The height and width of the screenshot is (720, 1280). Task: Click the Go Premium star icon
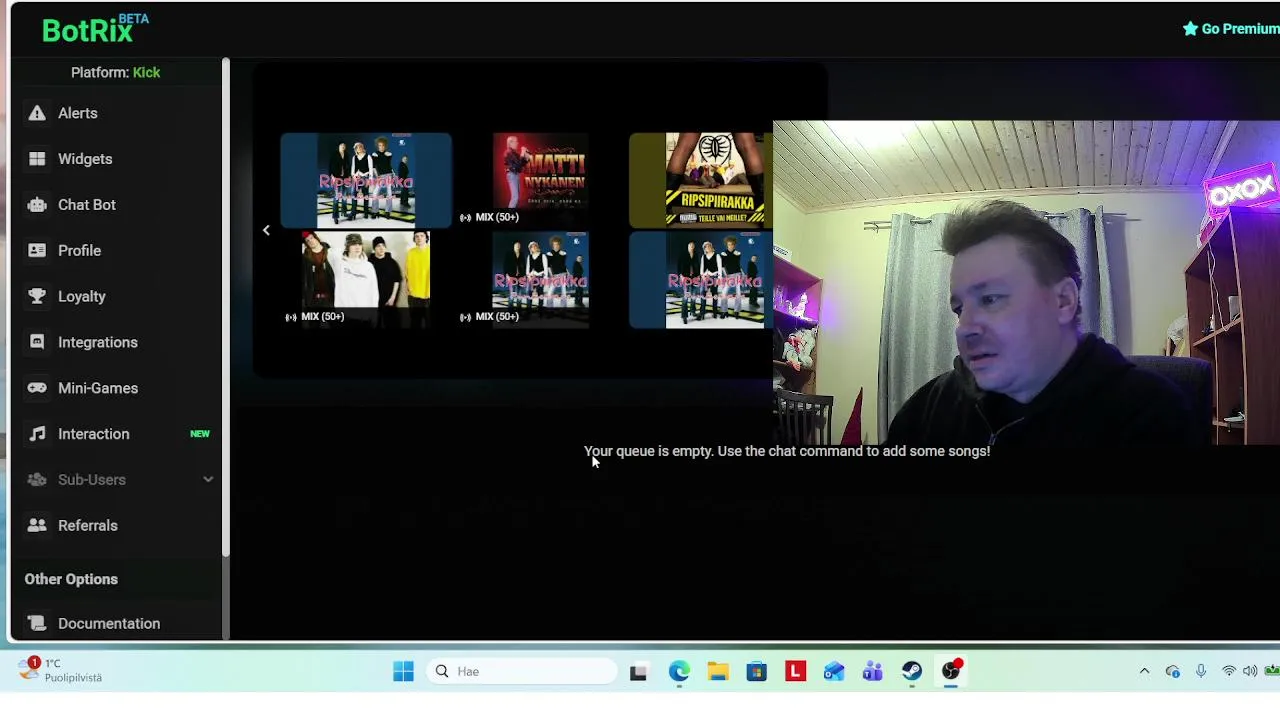pyautogui.click(x=1190, y=29)
